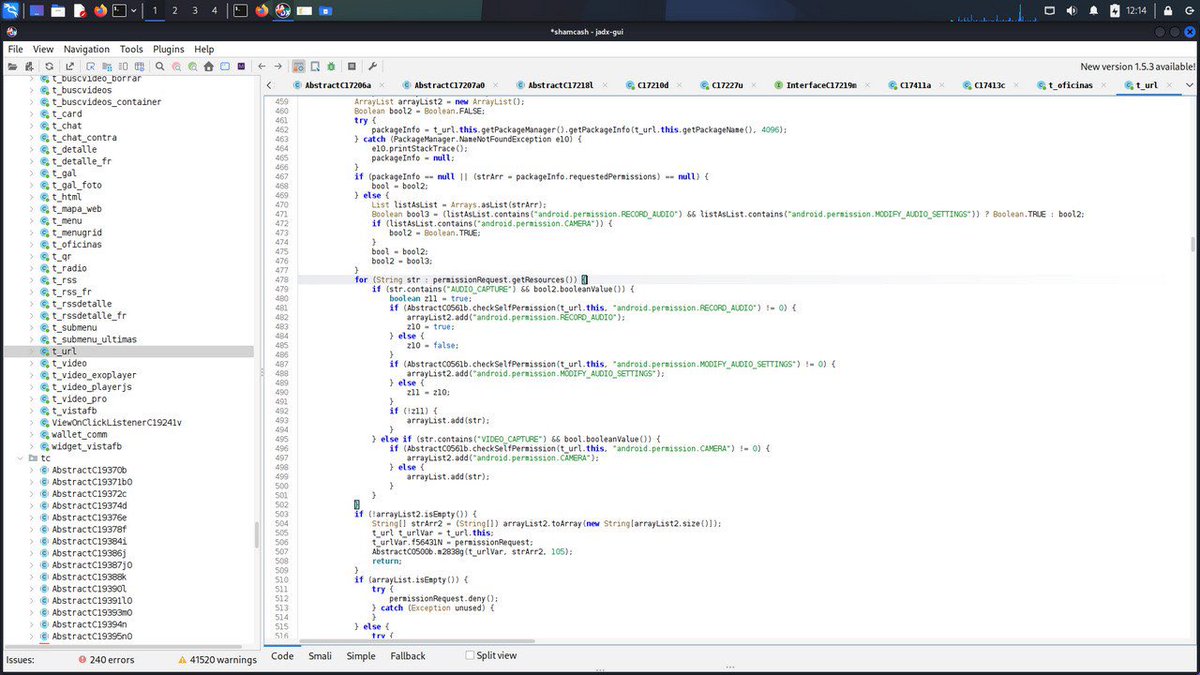Open the Tools menu
The height and width of the screenshot is (675, 1200).
132,49
